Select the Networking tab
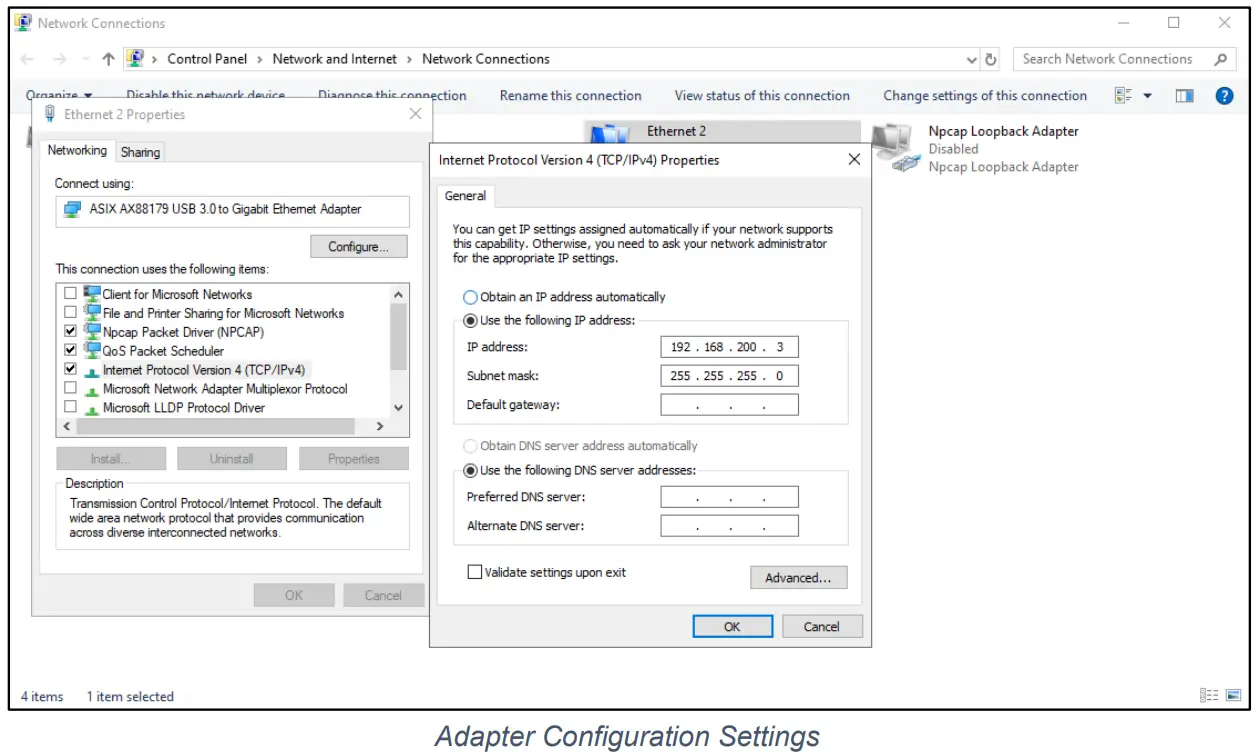The image size is (1257, 756). pos(78,150)
